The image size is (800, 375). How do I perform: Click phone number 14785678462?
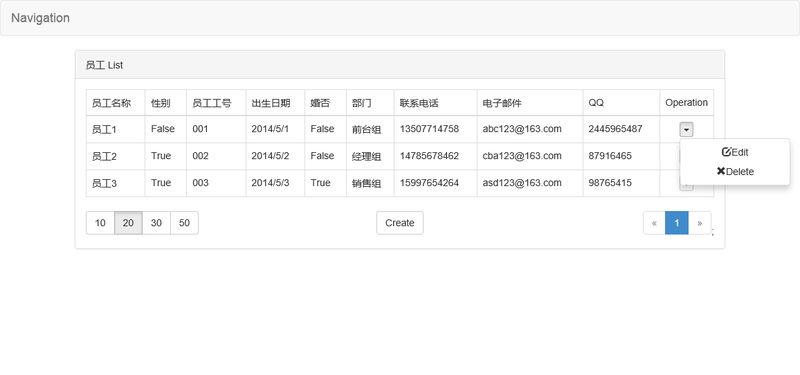click(430, 156)
